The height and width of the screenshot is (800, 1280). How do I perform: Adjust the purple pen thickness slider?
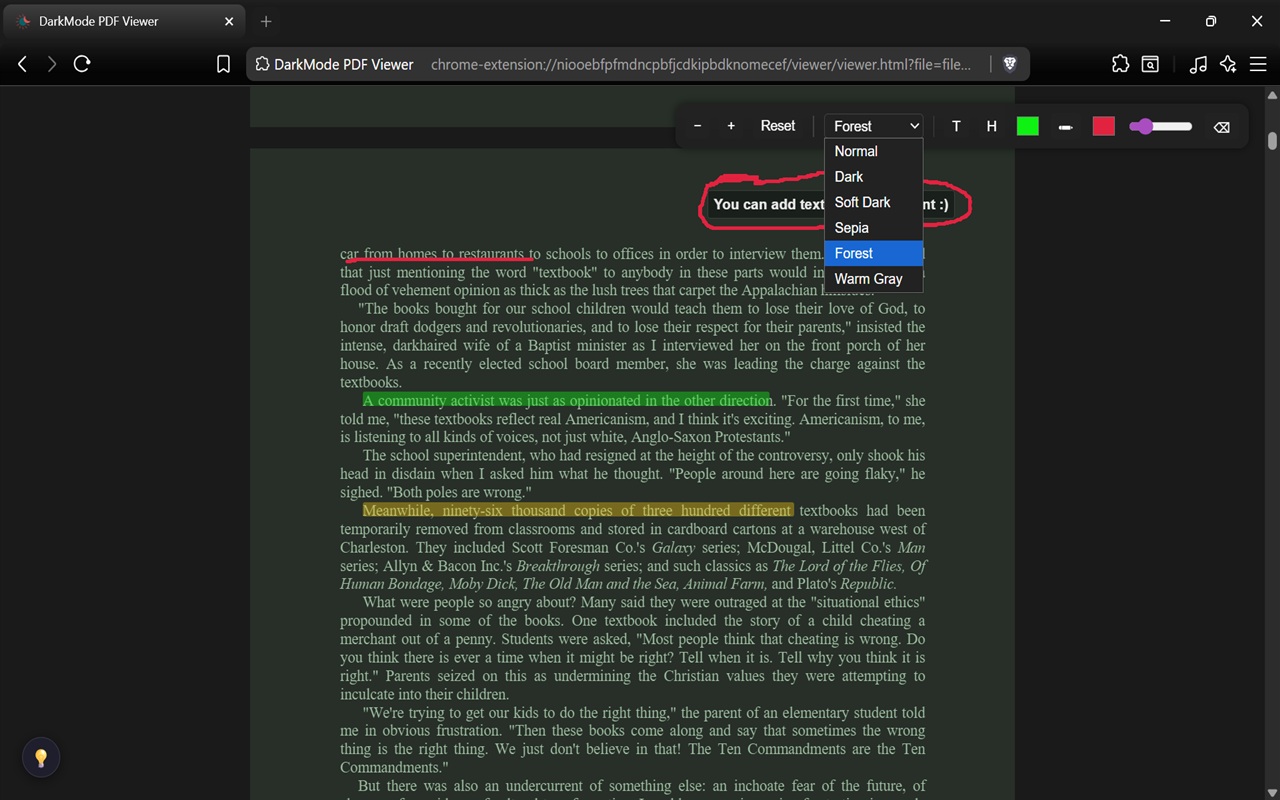[1161, 126]
